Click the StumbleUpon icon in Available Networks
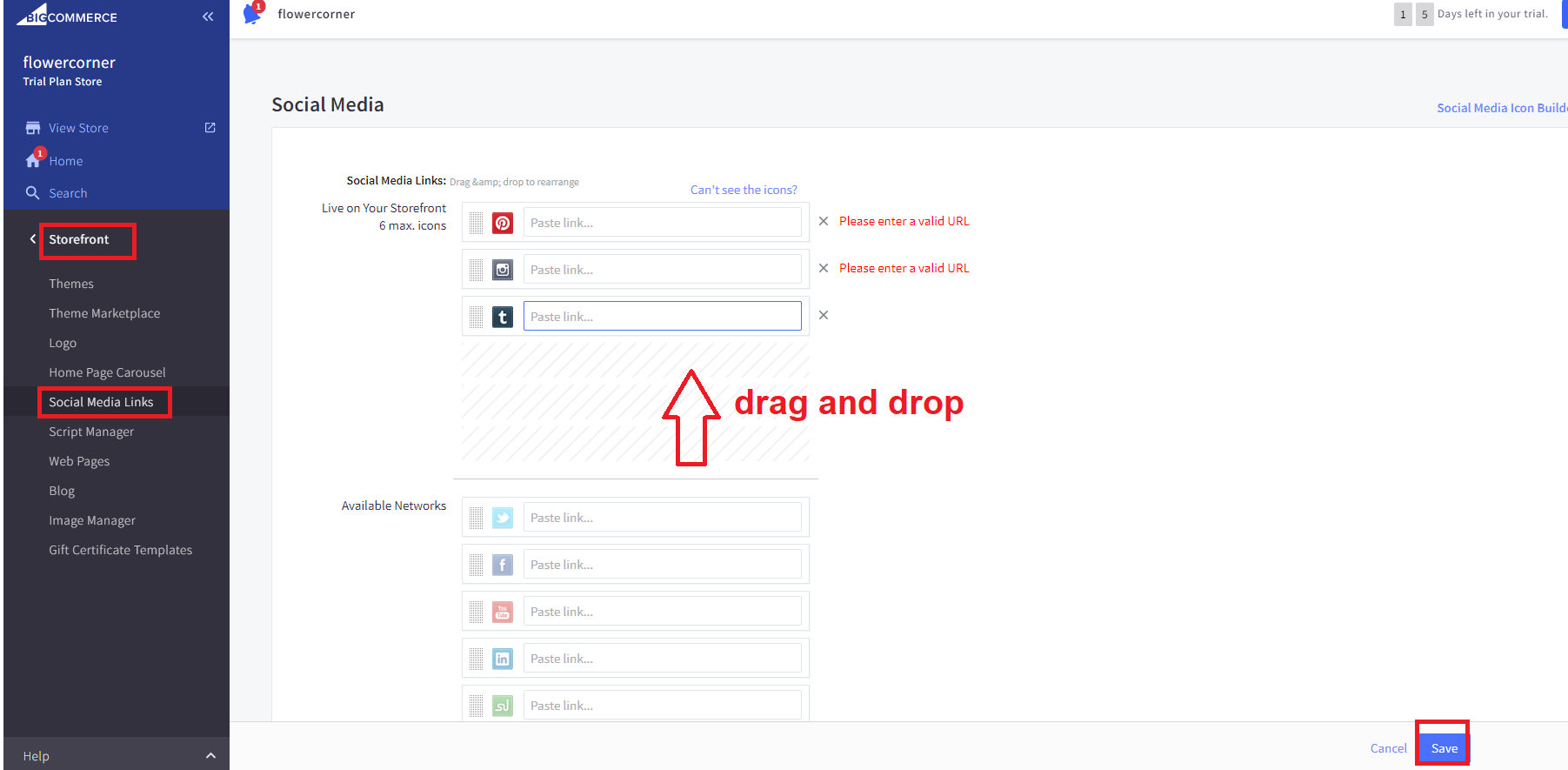 (x=503, y=706)
